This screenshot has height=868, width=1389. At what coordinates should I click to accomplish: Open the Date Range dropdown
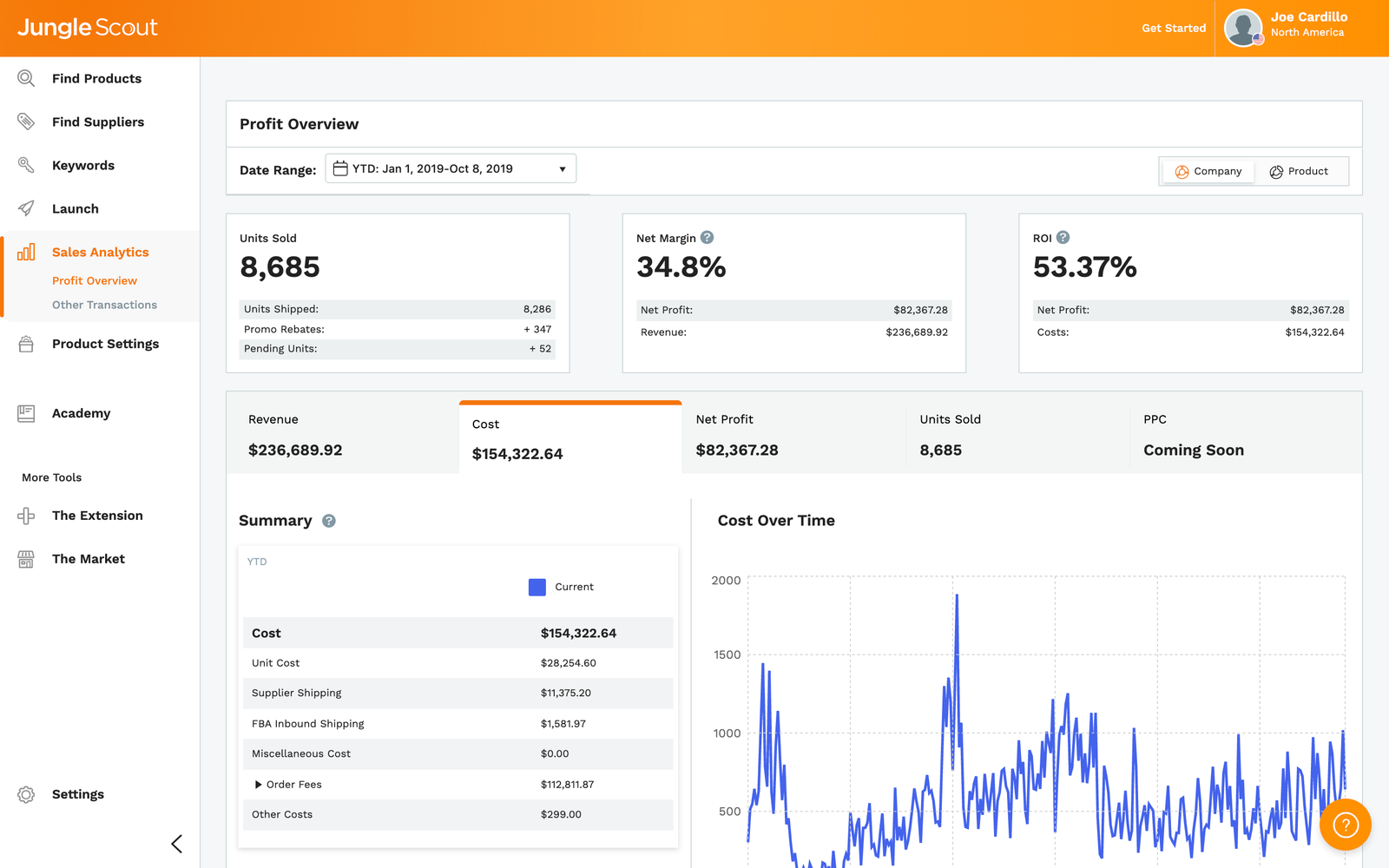[x=451, y=168]
